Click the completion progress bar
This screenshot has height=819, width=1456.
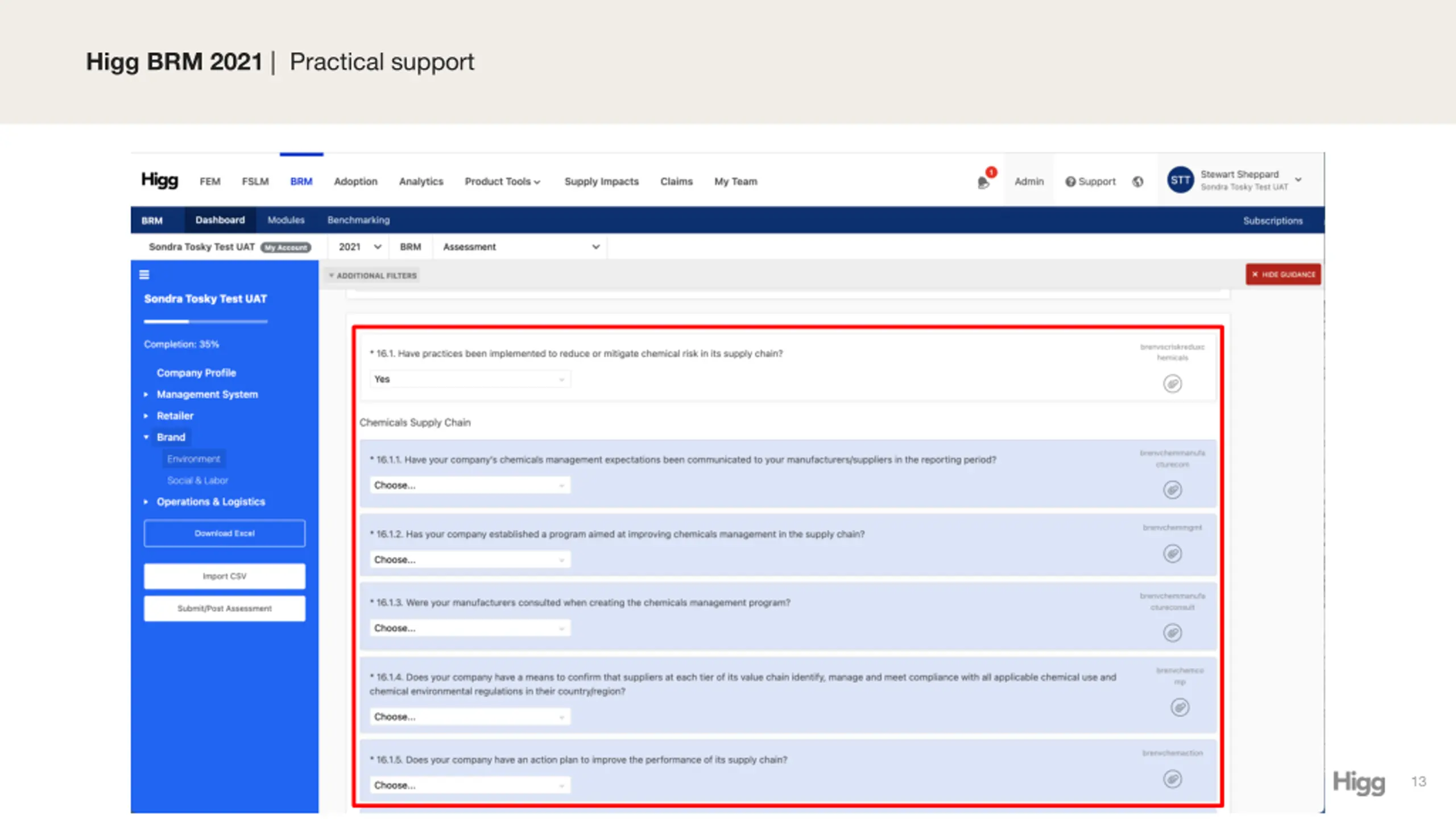(x=205, y=322)
